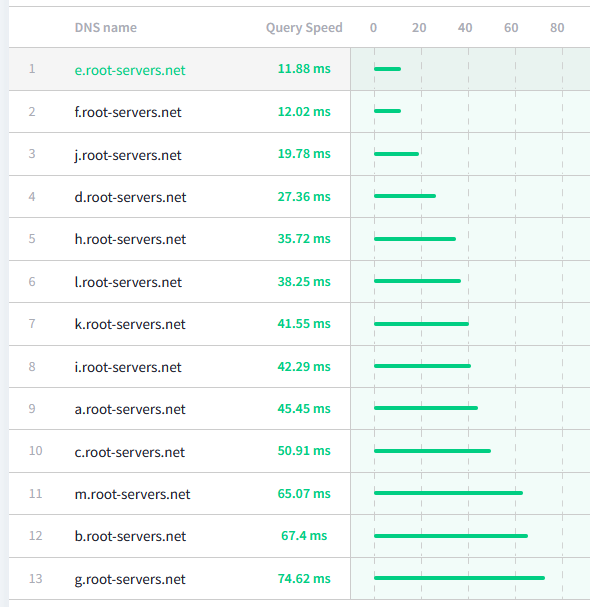Select i.root-servers.net row name
Image resolution: width=590 pixels, height=607 pixels.
tap(128, 367)
